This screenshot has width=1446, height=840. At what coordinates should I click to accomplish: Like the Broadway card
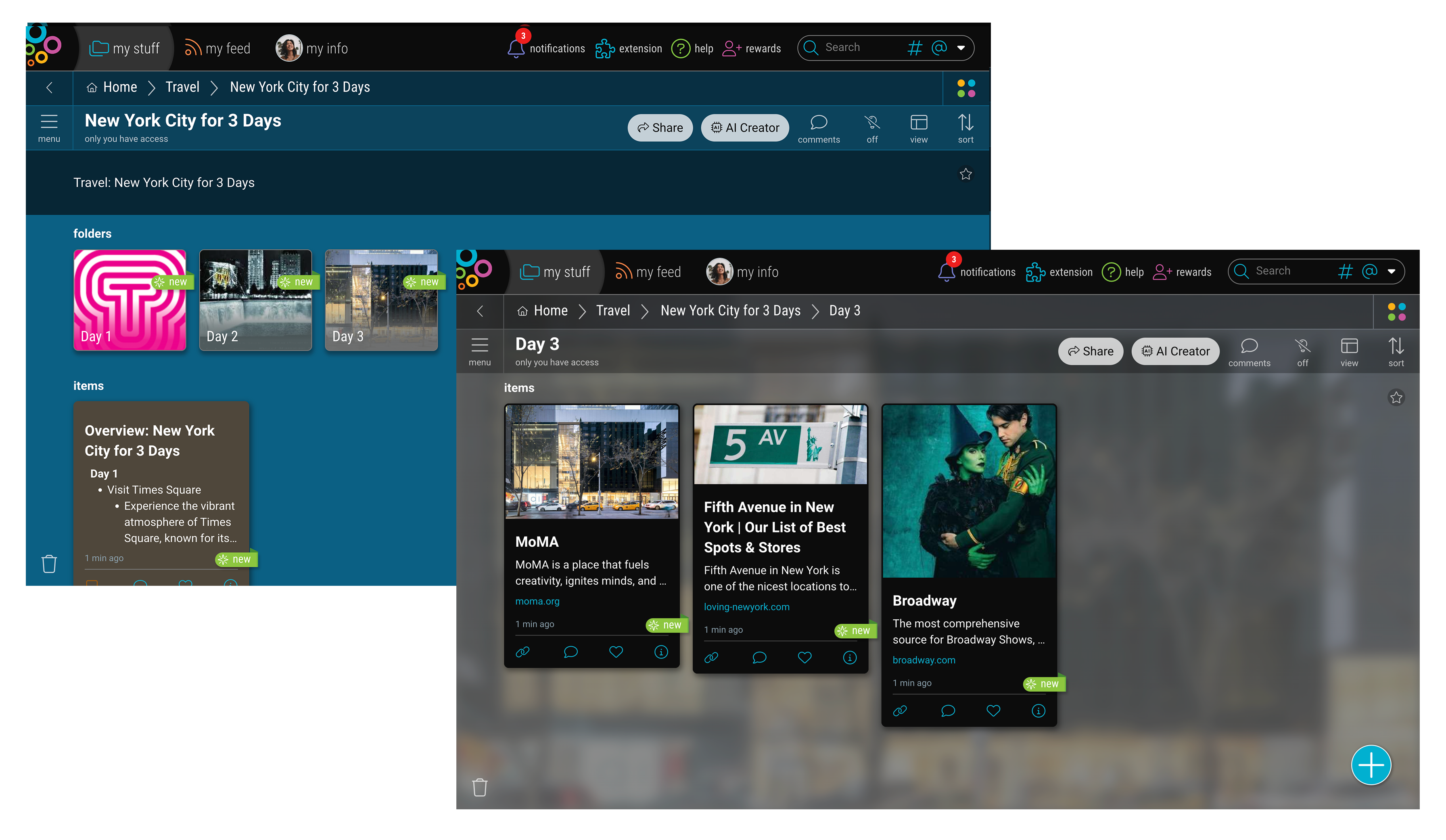[993, 710]
